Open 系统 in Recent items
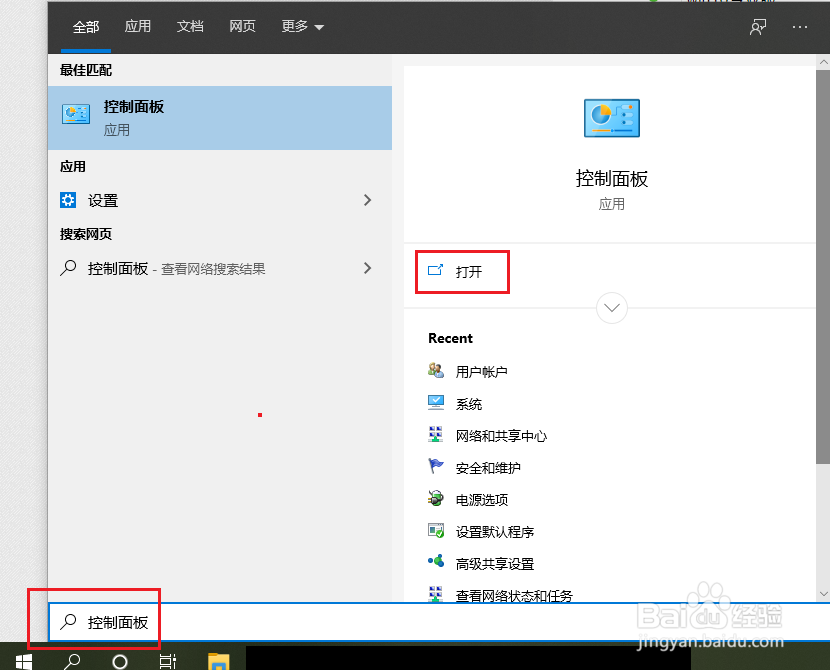Image resolution: width=830 pixels, height=670 pixels. (469, 403)
